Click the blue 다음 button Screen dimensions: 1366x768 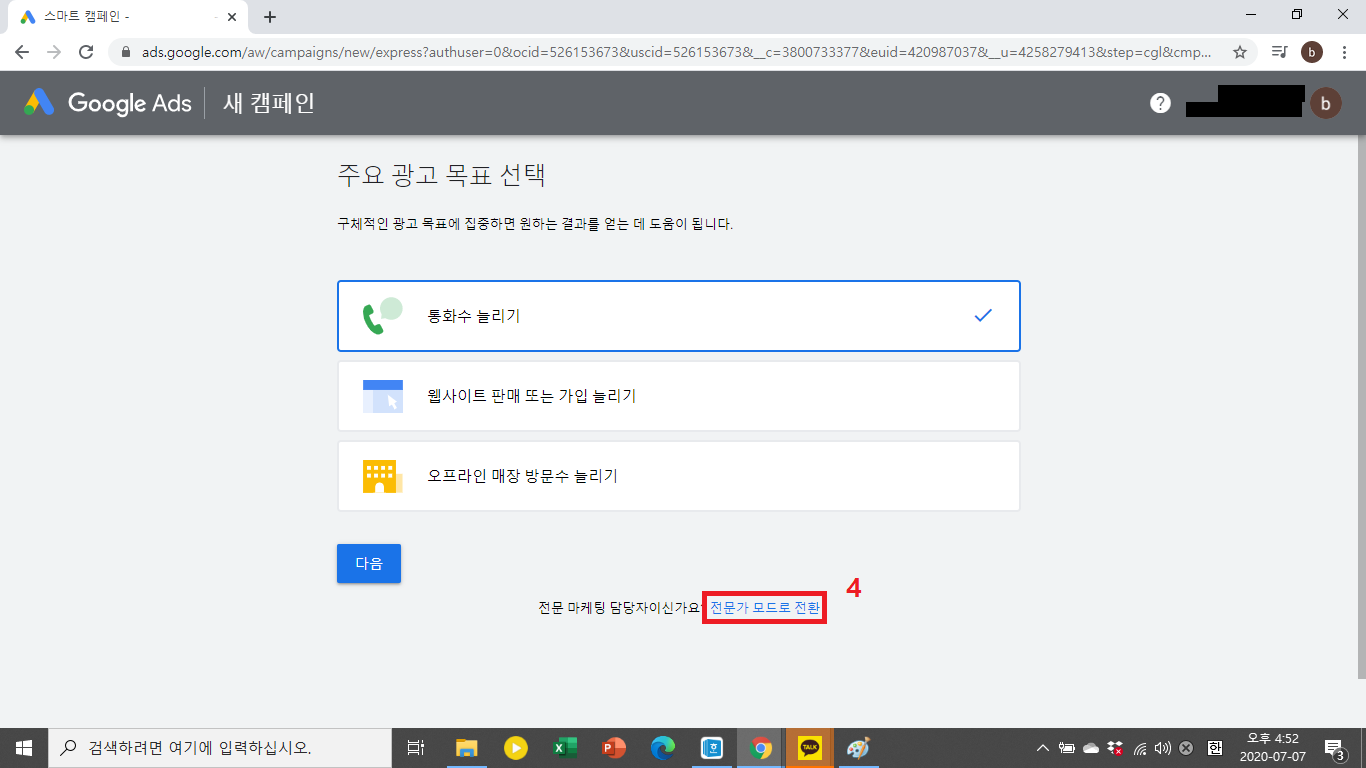(369, 563)
